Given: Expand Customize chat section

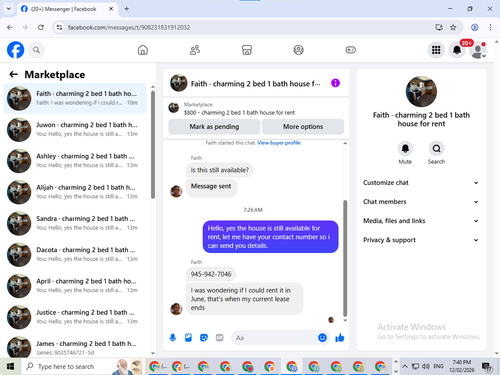Looking at the screenshot, I should (421, 183).
